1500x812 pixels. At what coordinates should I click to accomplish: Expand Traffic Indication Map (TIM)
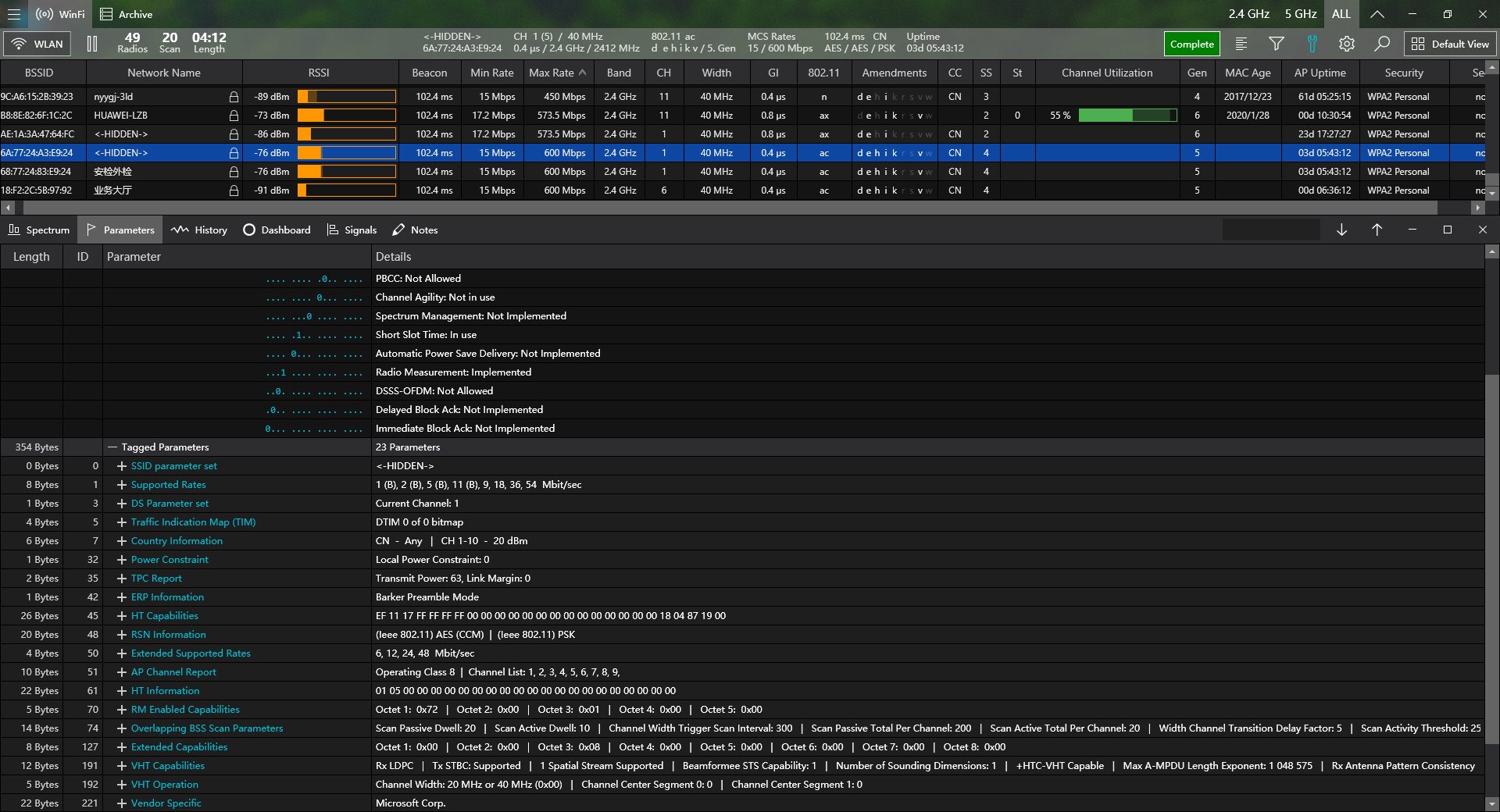[x=122, y=522]
